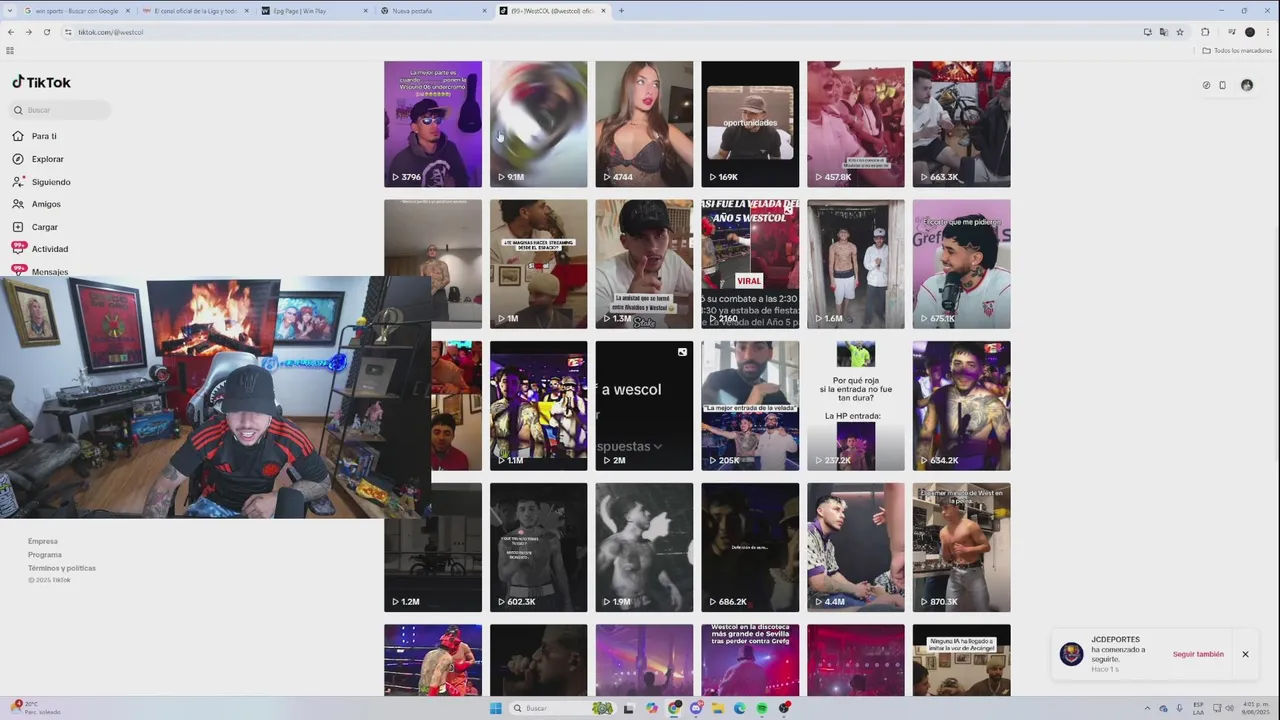Open the video with 3796 views

pyautogui.click(x=433, y=124)
